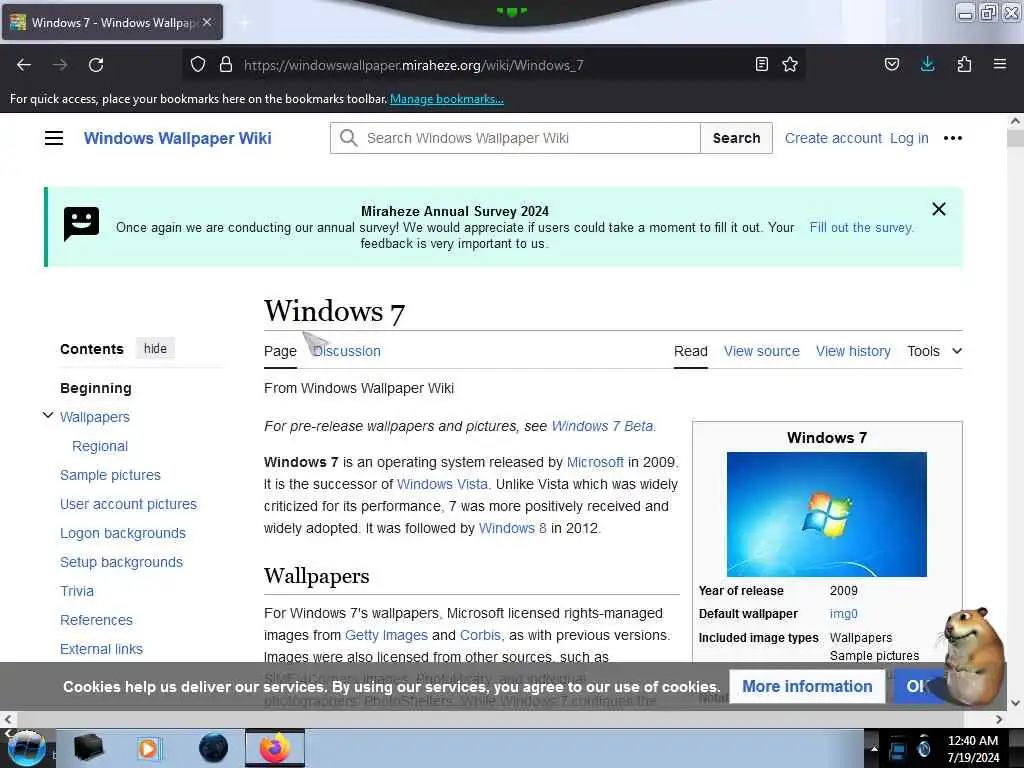
Task: Jump to Regional subsection in contents
Action: (100, 446)
